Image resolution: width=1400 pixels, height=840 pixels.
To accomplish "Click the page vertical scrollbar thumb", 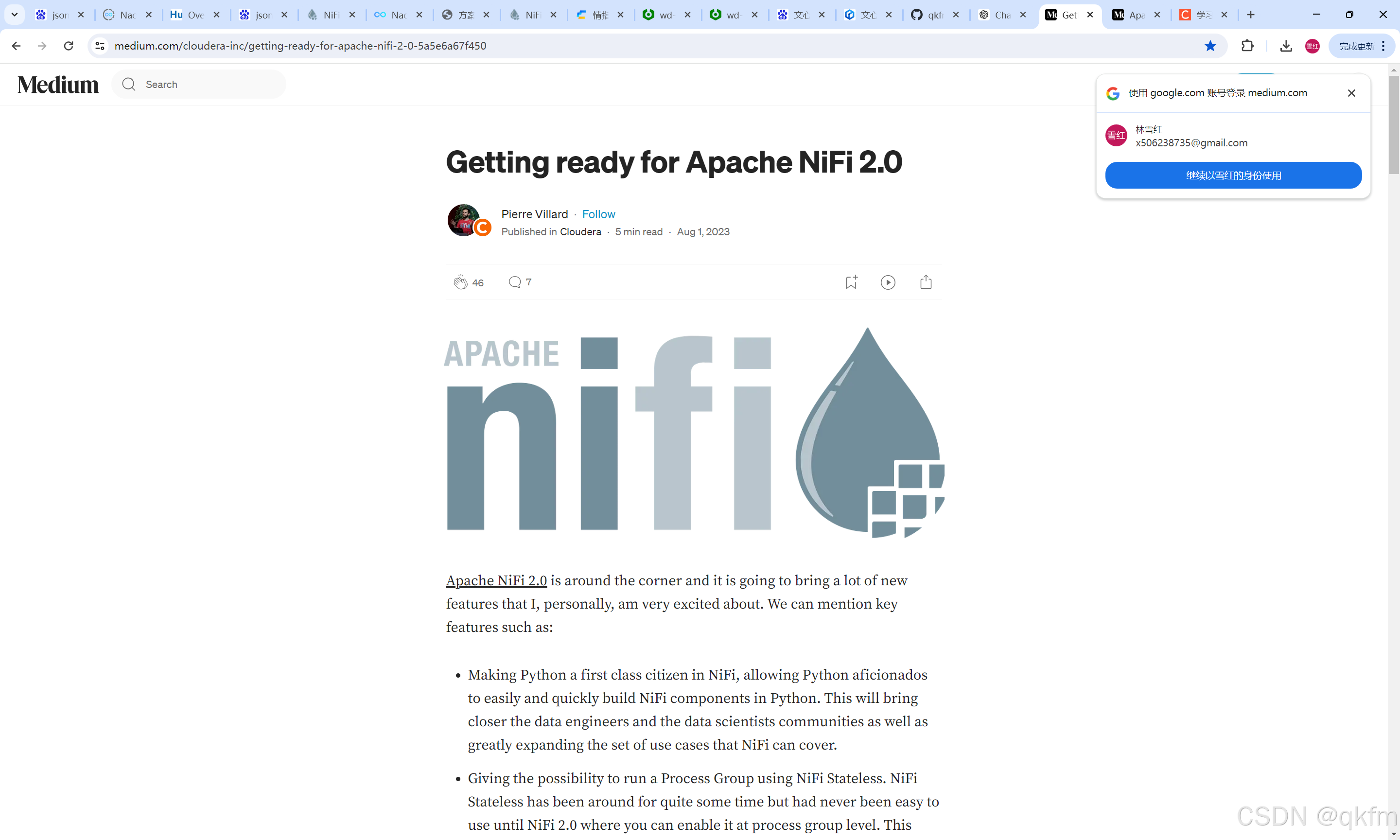I will coord(1393,124).
